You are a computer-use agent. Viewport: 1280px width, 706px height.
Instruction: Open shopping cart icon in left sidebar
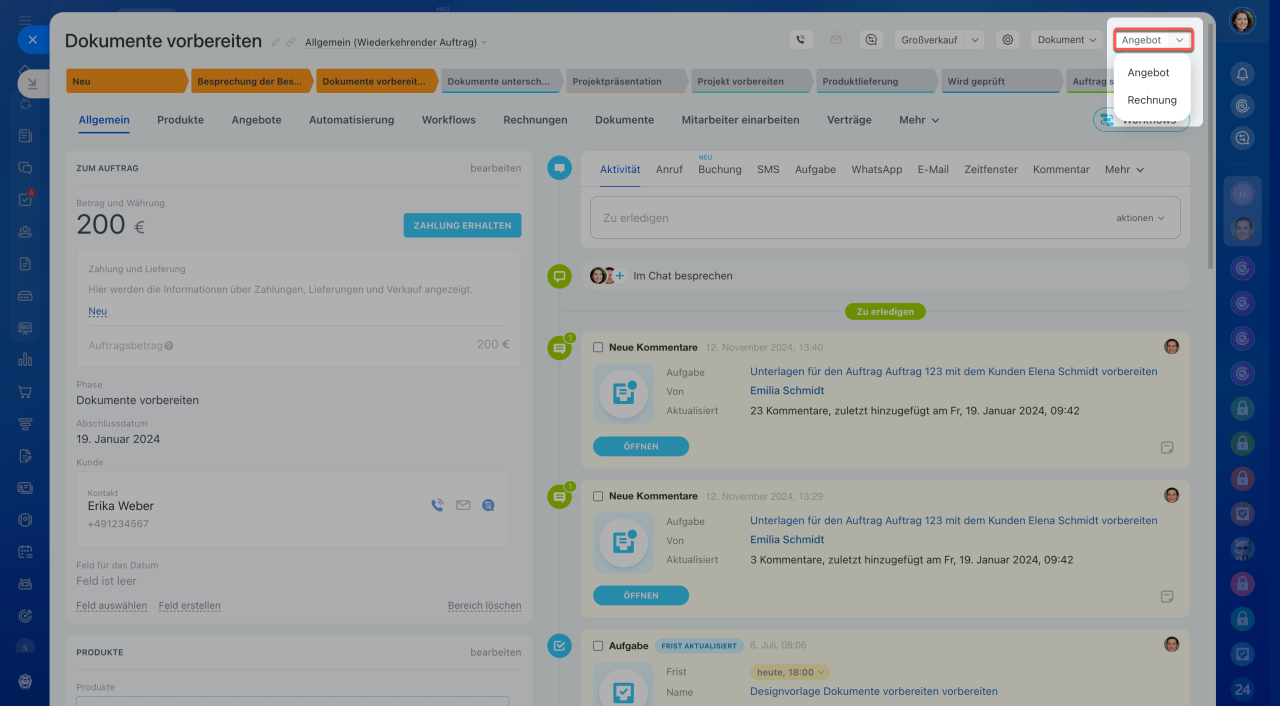25,392
